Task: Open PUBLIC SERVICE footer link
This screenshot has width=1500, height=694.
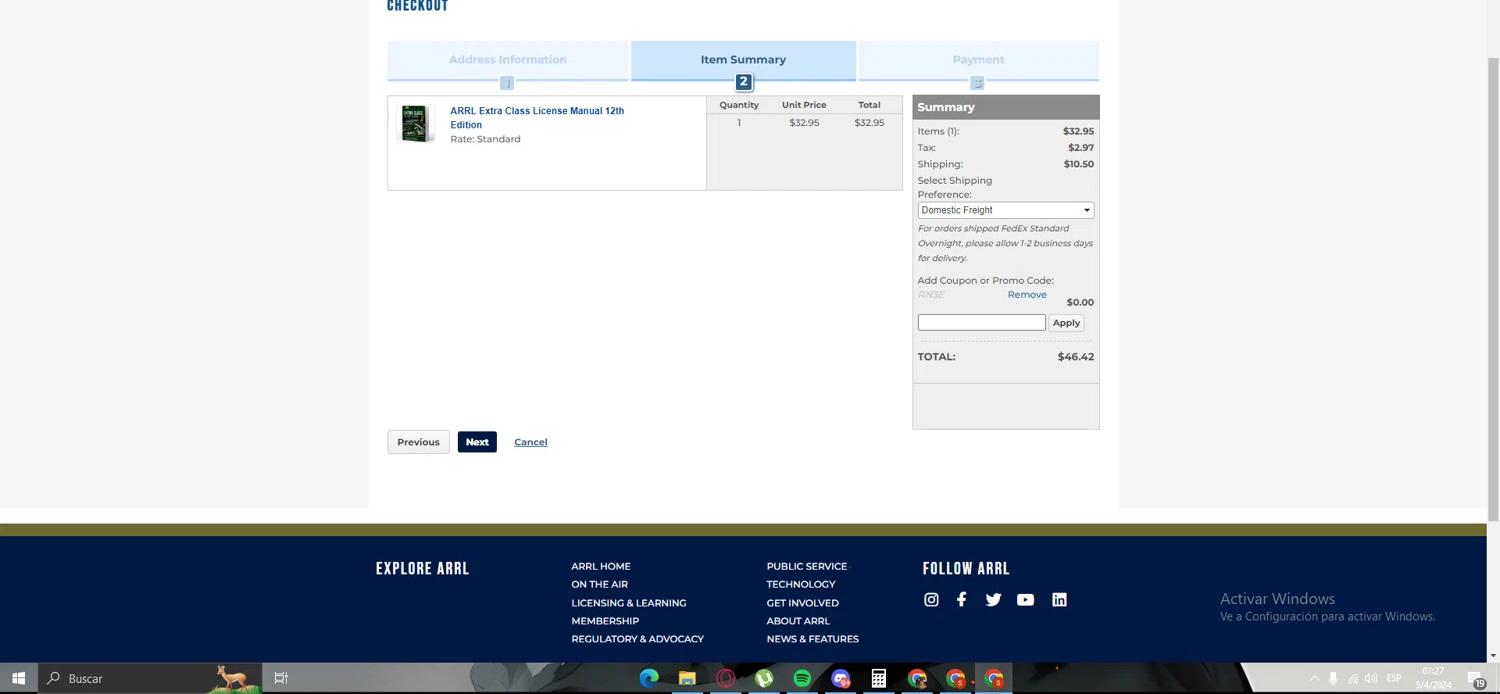Action: [x=807, y=566]
